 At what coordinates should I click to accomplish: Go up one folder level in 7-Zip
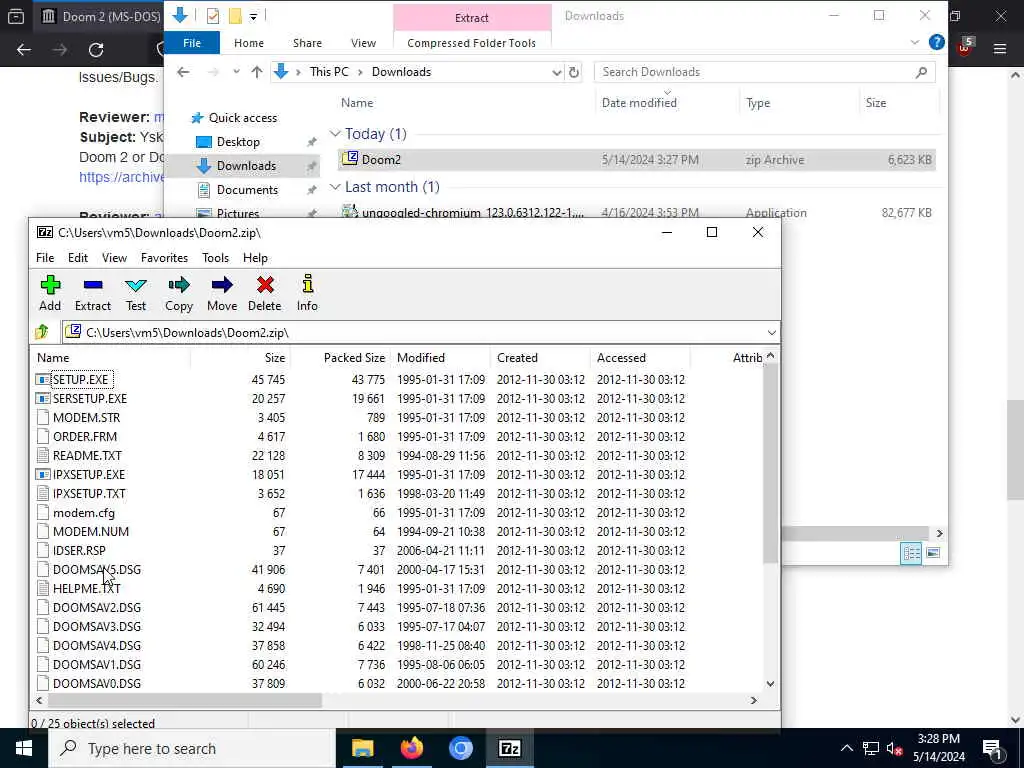[42, 332]
